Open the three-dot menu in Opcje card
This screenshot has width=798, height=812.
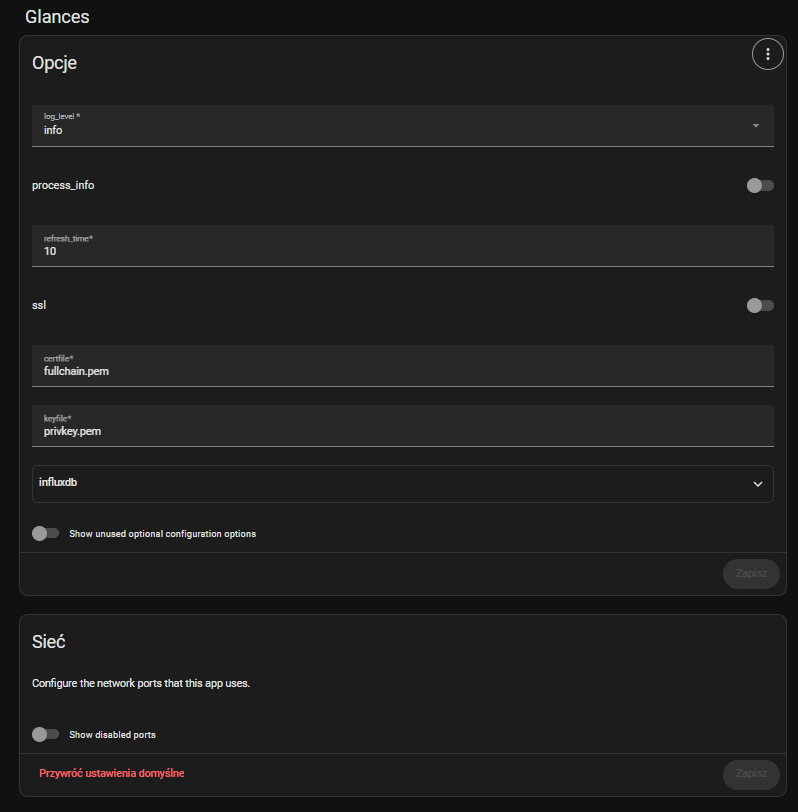(x=767, y=54)
